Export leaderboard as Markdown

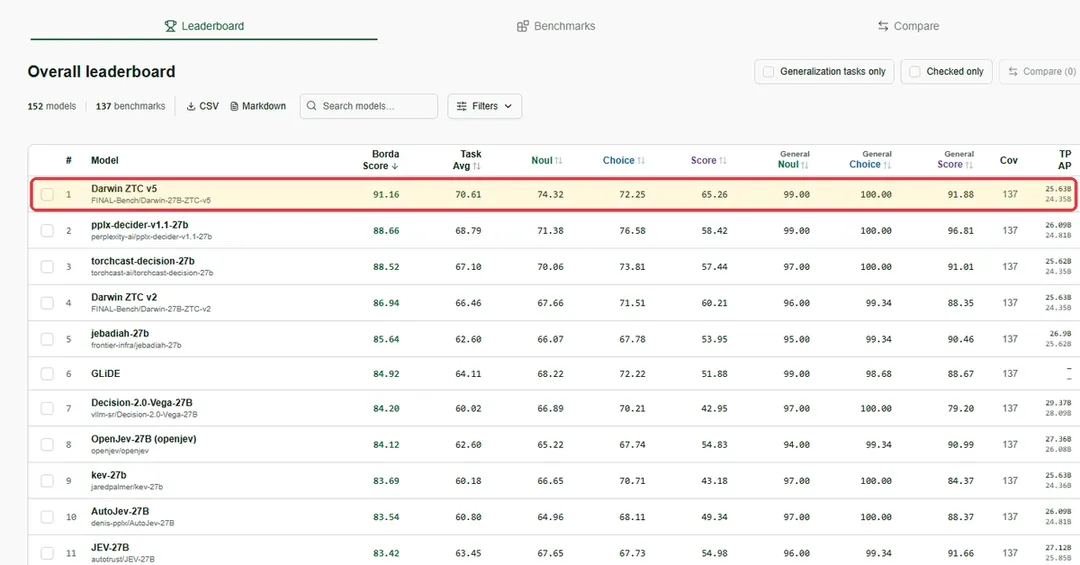[x=258, y=106]
